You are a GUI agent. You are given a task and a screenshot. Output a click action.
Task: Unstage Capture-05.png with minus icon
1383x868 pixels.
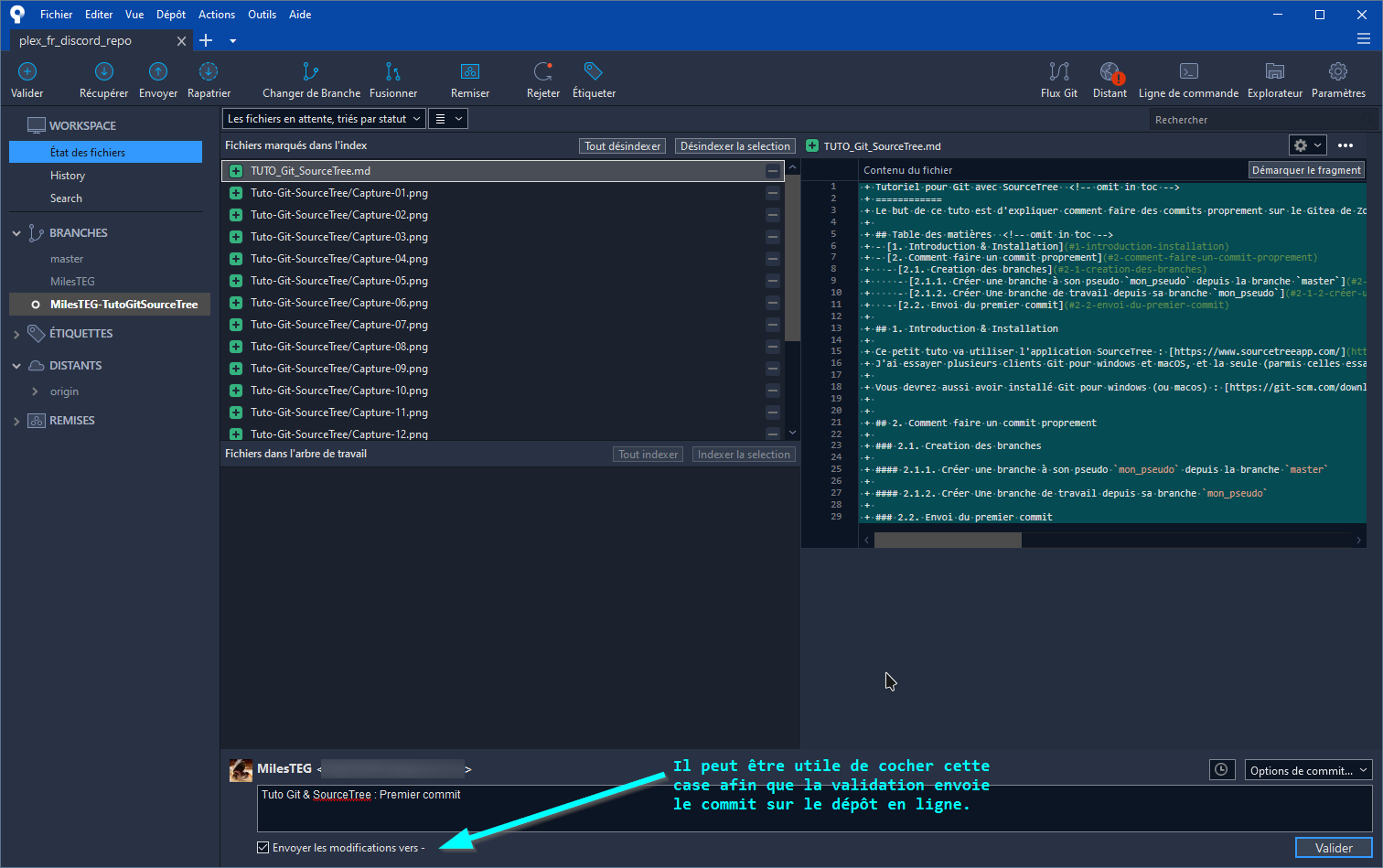click(x=773, y=281)
